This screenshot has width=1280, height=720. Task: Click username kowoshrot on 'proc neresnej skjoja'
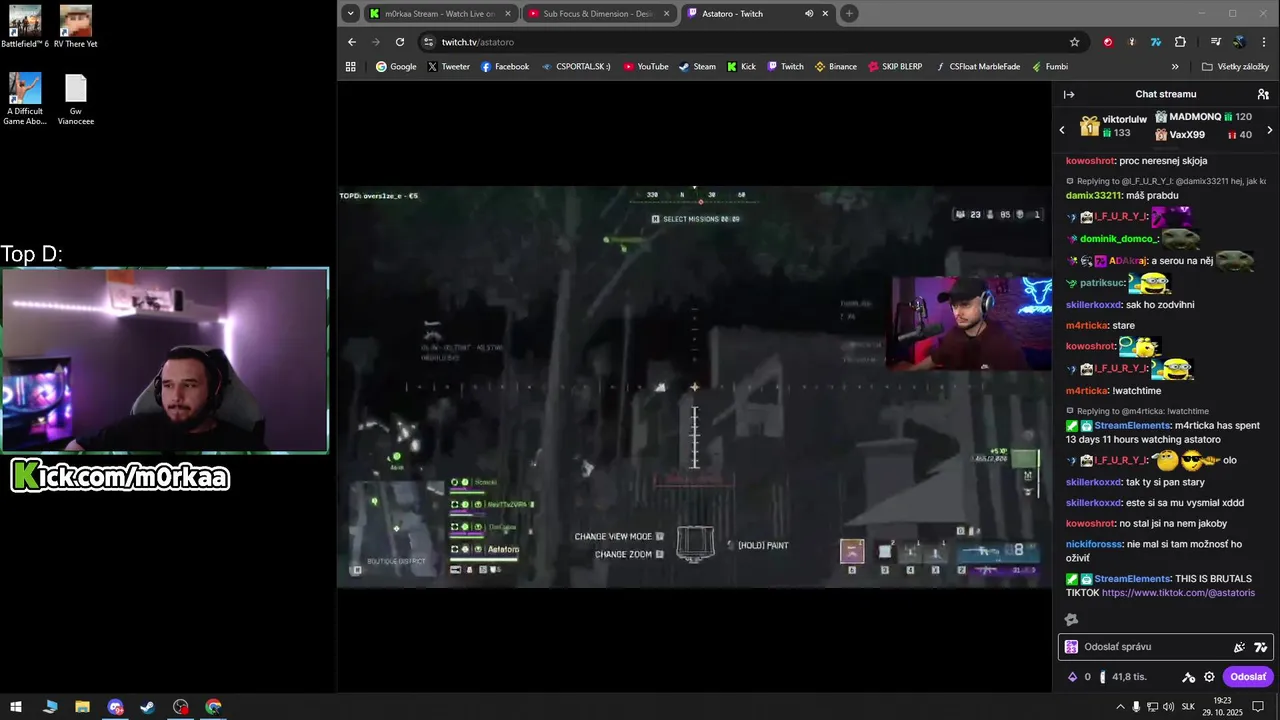point(1090,161)
